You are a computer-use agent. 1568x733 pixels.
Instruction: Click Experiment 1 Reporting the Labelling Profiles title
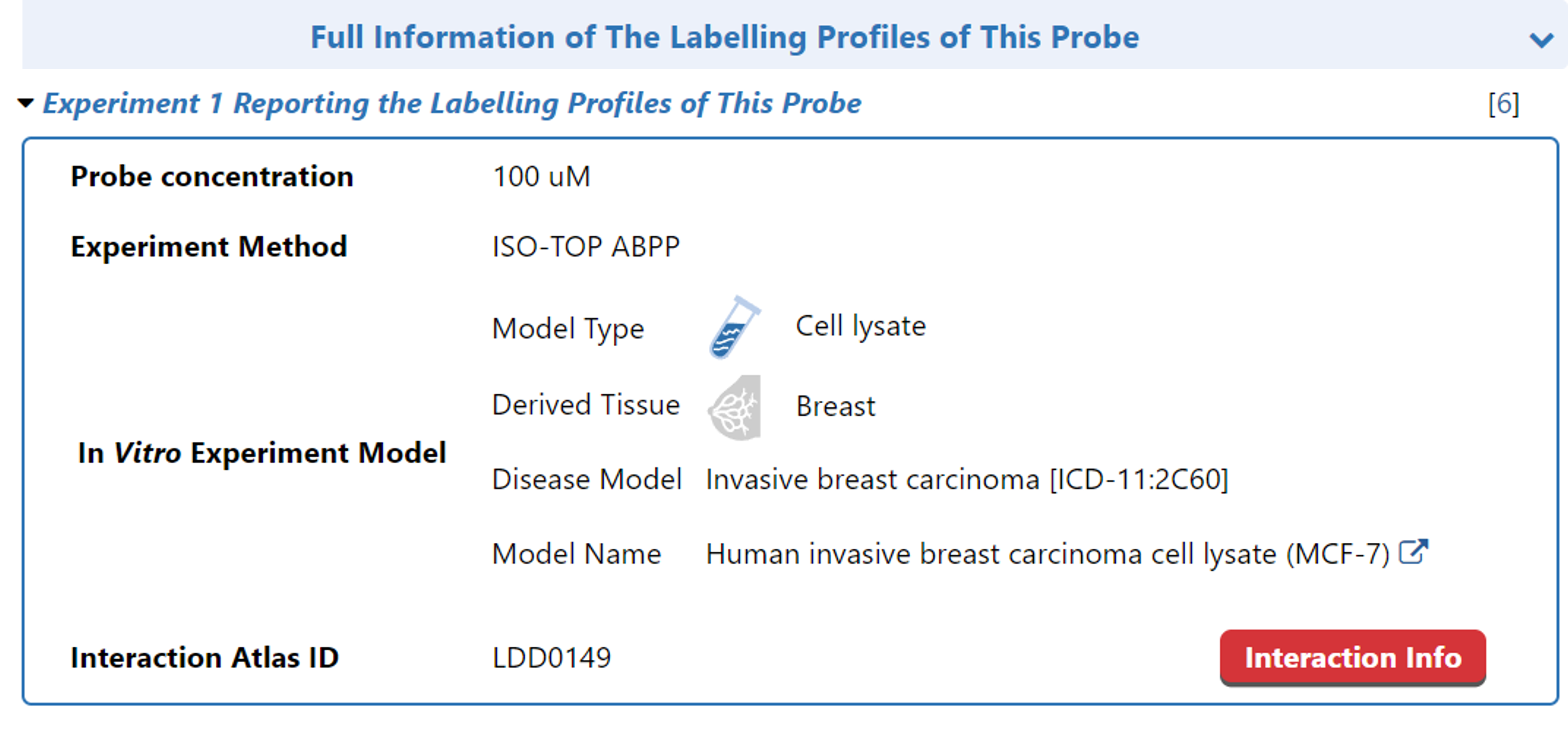[x=451, y=103]
